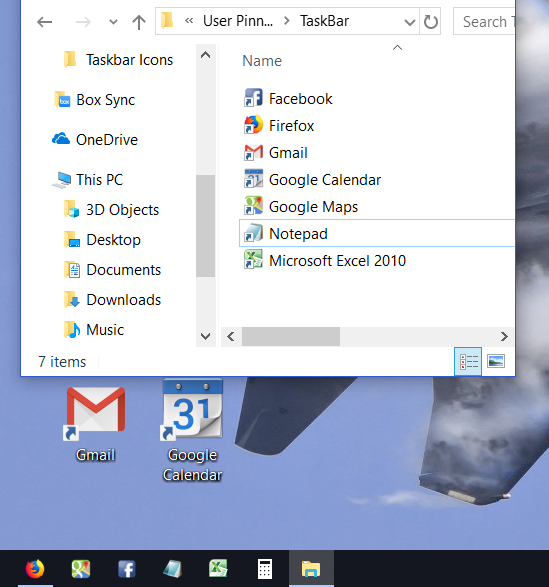Open Desktop folder in sidebar
Viewport: 549px width, 587px height.
point(102,240)
